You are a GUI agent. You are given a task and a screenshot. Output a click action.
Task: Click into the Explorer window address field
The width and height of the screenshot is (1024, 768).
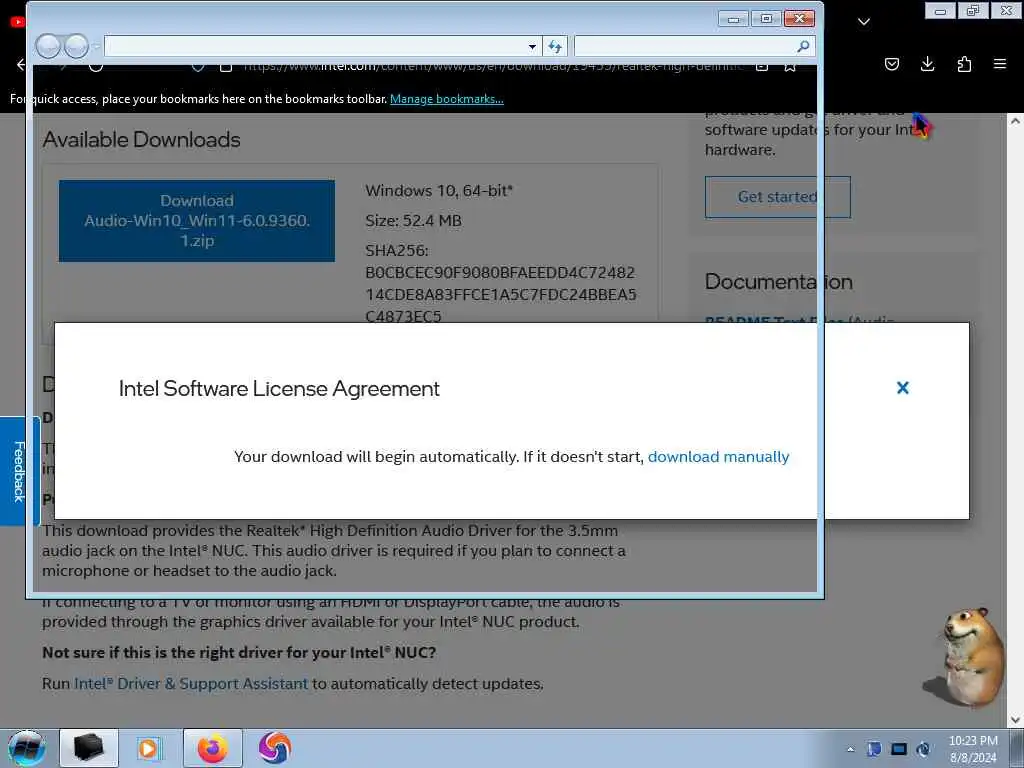tap(315, 46)
